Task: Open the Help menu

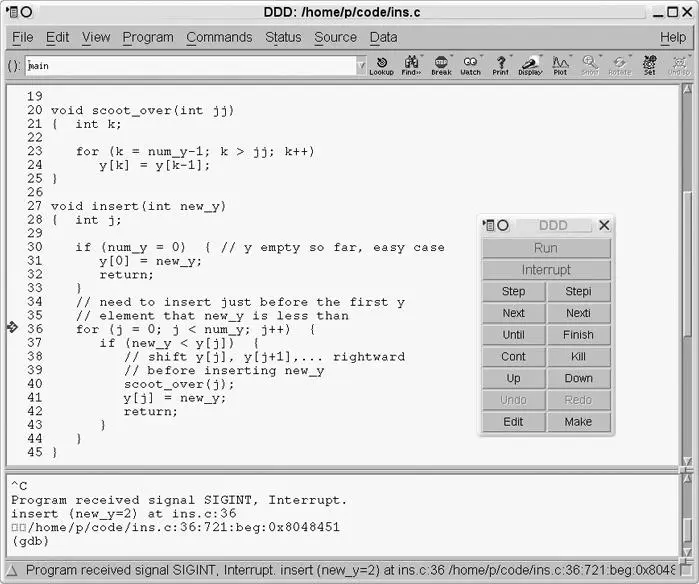Action: pos(673,37)
